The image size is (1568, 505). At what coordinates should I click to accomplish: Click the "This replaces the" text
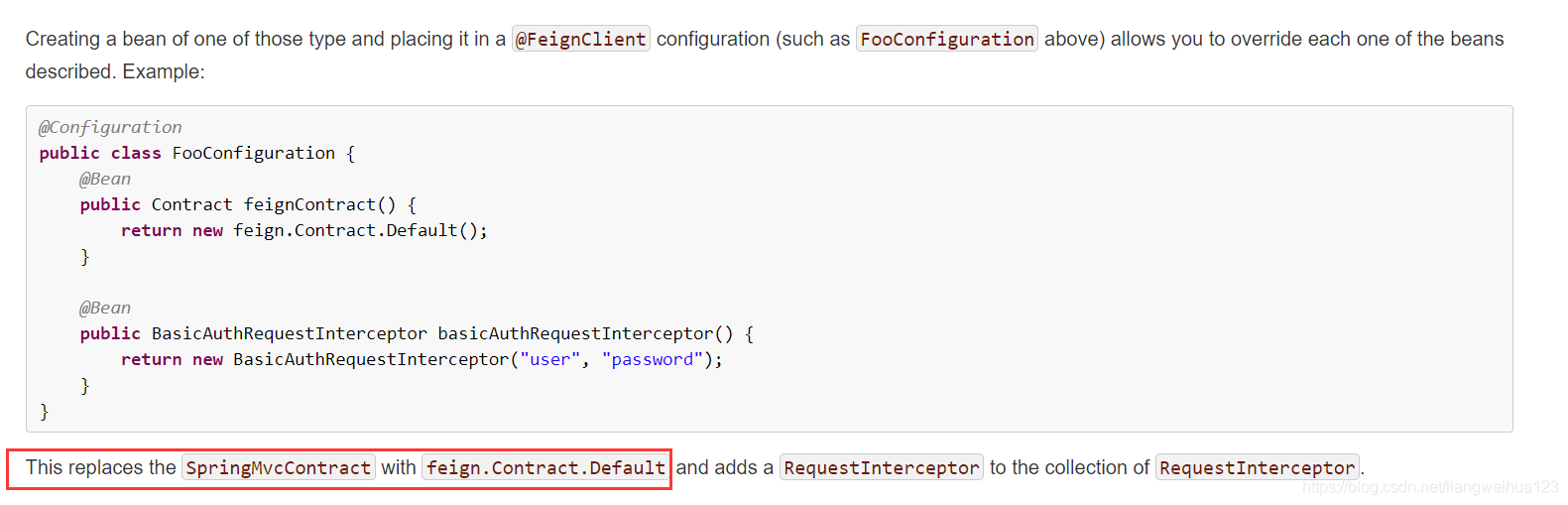tap(100, 467)
